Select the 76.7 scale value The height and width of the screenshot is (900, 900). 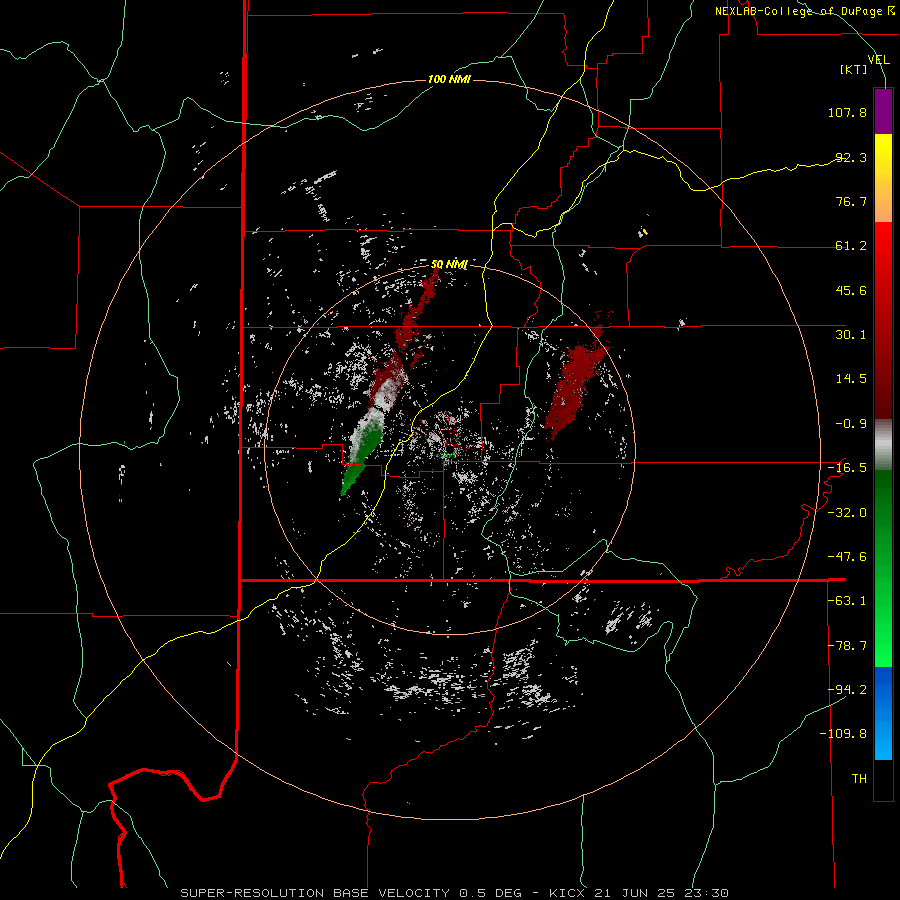[x=851, y=201]
